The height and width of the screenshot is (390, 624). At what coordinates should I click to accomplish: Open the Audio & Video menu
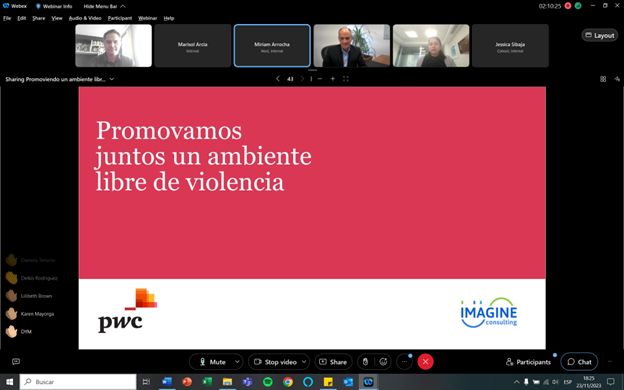(85, 18)
